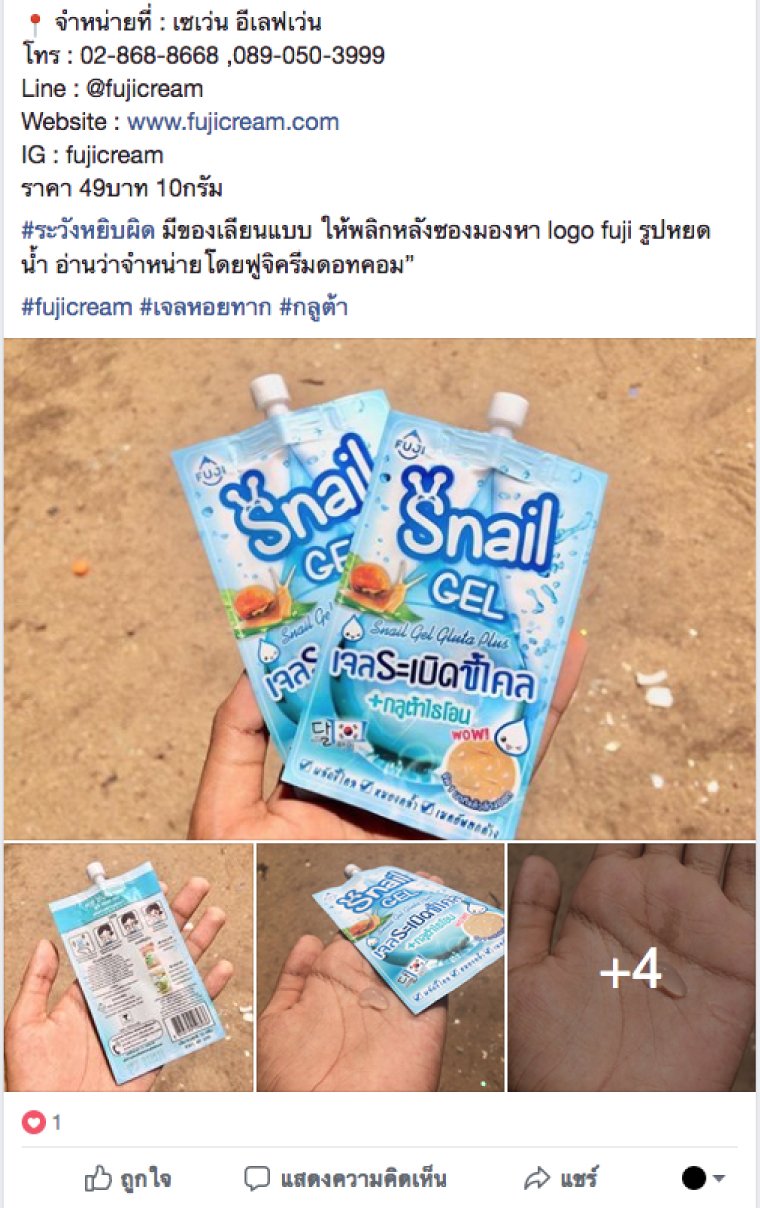This screenshot has height=1208, width=760.
Task: Click the red location pin emoji
Action: [33, 22]
